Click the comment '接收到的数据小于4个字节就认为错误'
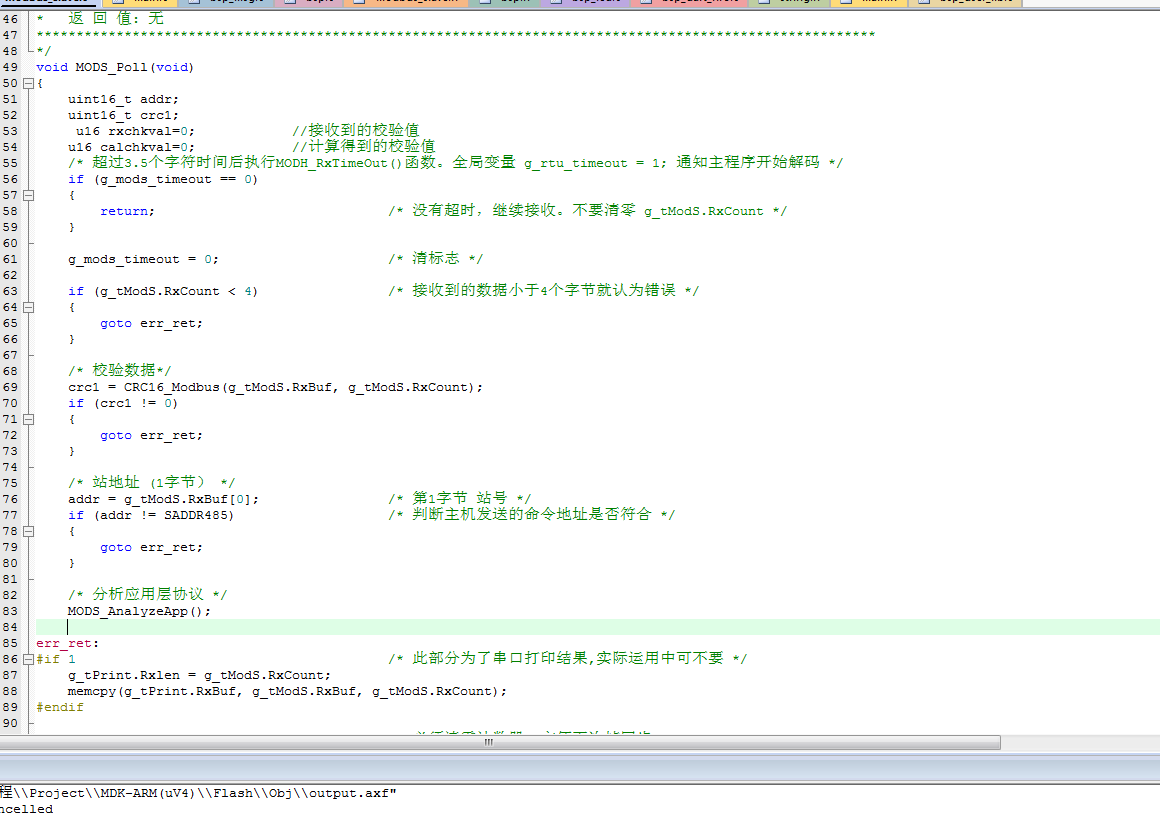 pyautogui.click(x=543, y=291)
